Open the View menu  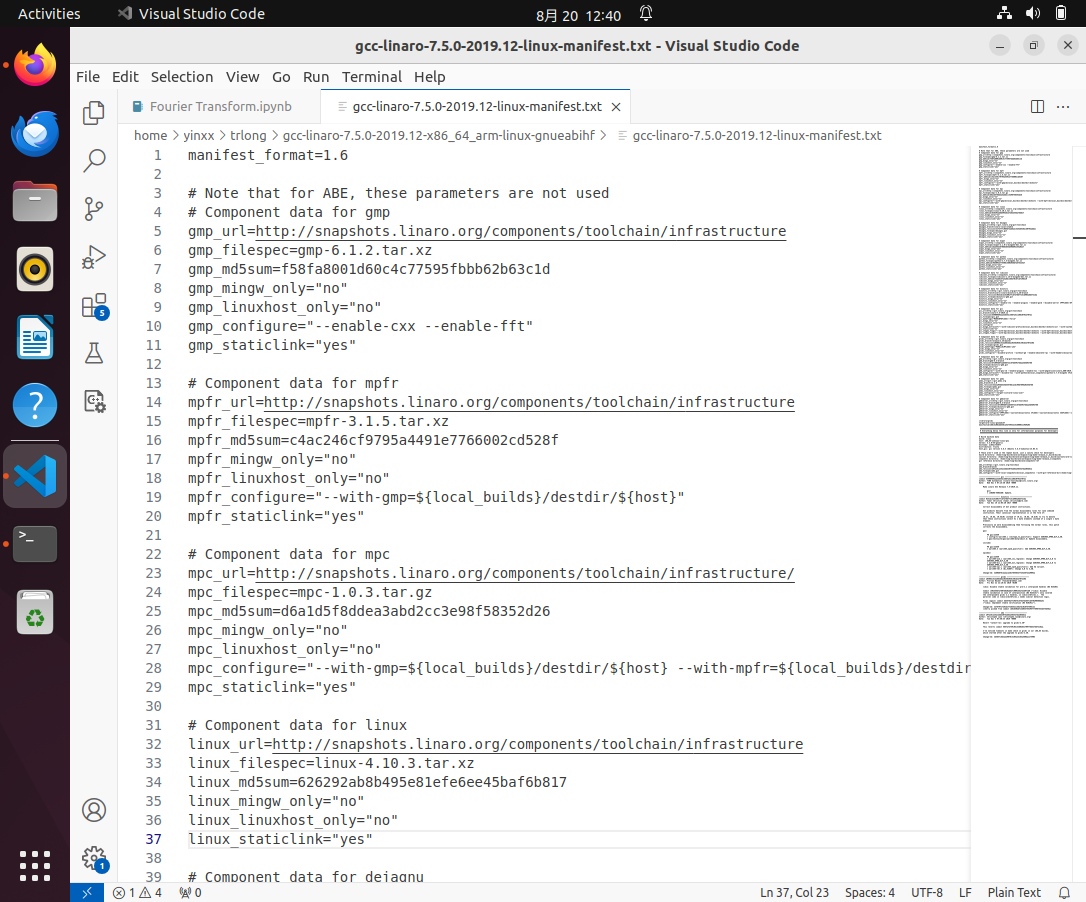242,77
